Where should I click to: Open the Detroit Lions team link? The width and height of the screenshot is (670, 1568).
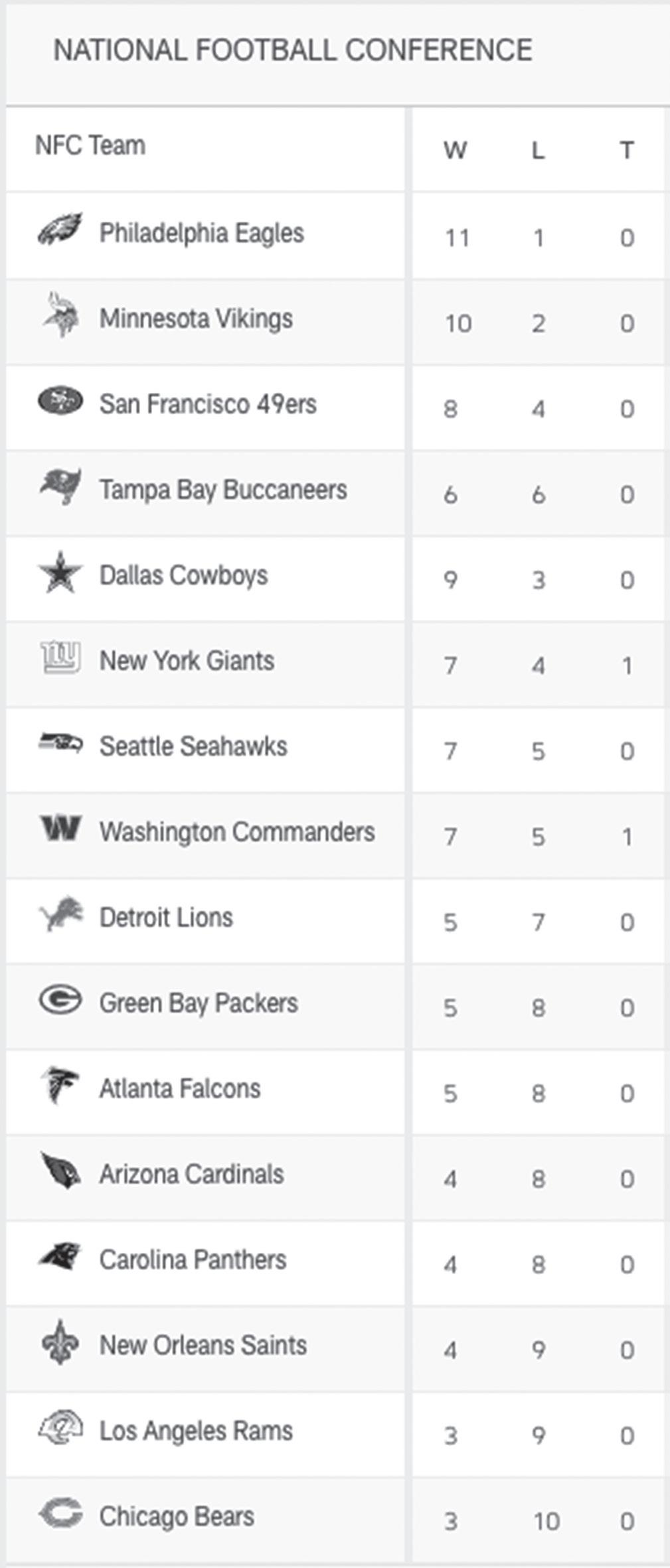166,918
